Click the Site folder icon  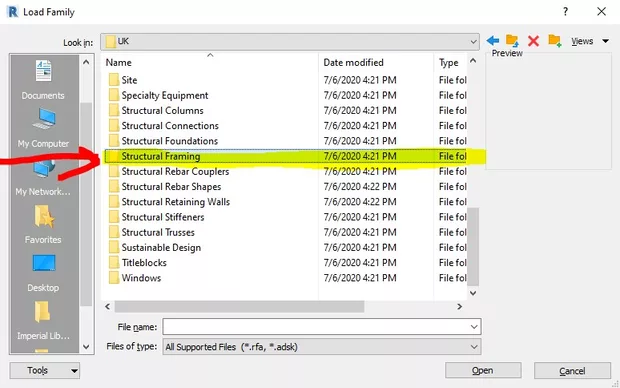coord(114,80)
